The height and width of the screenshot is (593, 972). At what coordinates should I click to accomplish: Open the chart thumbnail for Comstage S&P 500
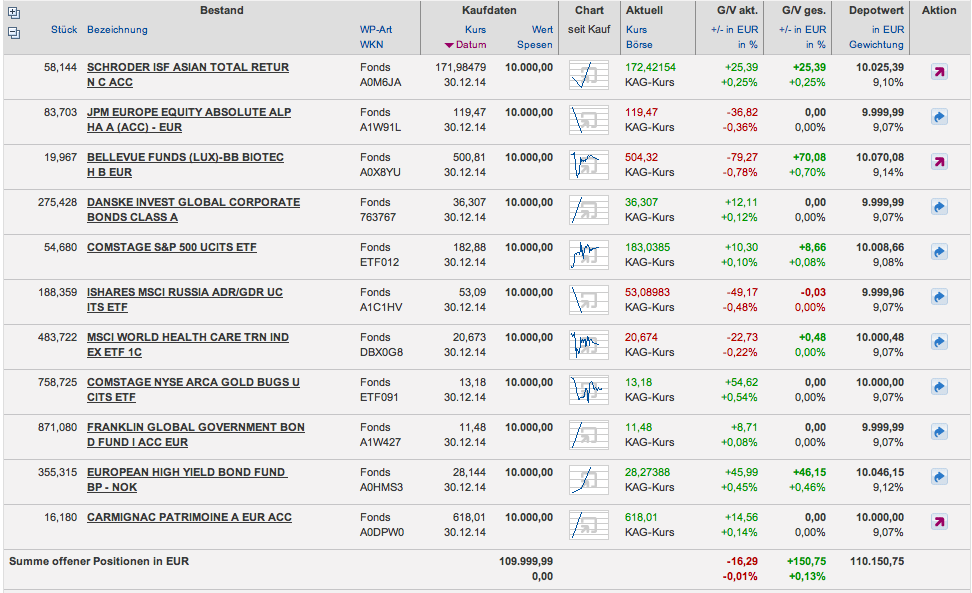click(x=588, y=254)
